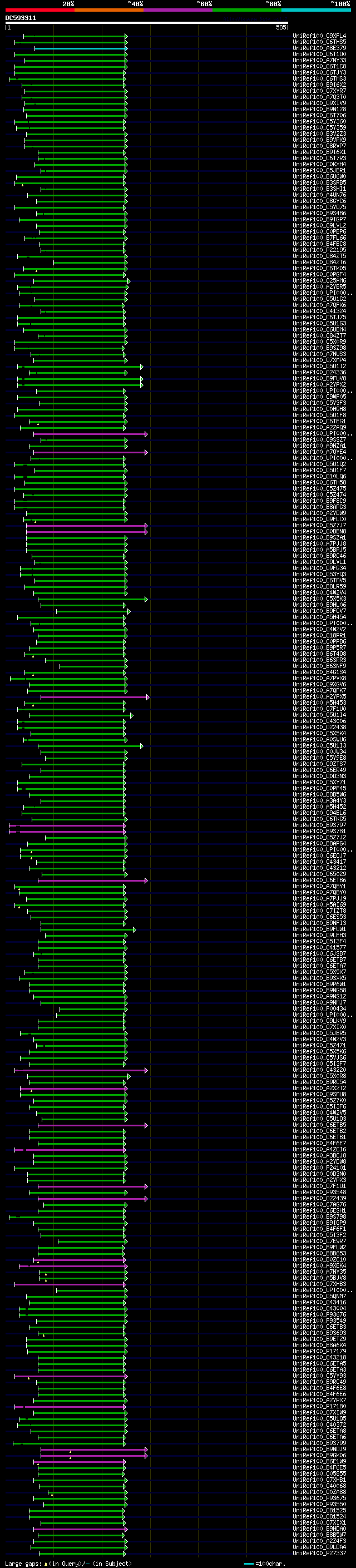Select the label UniRef100_C5Y359
This screenshot has height=1568, width=356.
pos(319,128)
